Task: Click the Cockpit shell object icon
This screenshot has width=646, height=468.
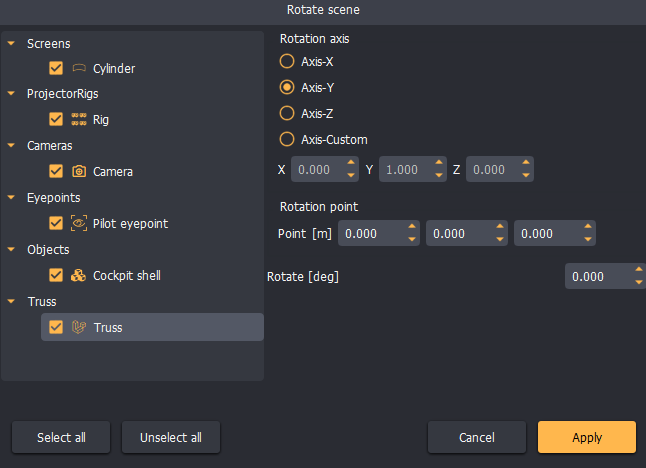Action: (x=78, y=275)
